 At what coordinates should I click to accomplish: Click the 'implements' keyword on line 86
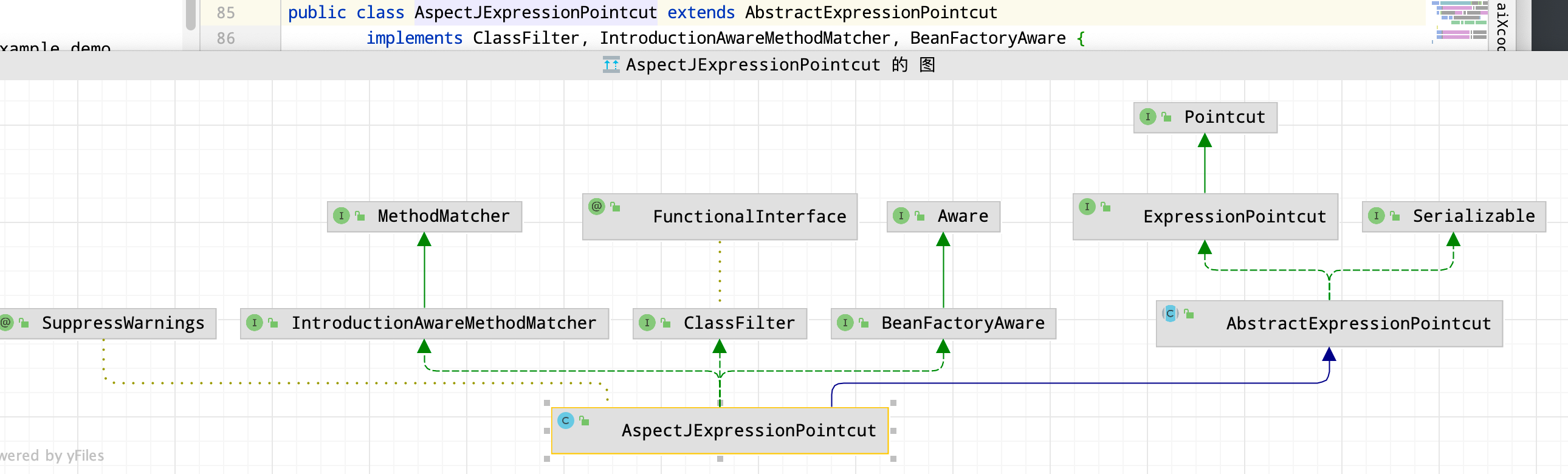[x=414, y=38]
